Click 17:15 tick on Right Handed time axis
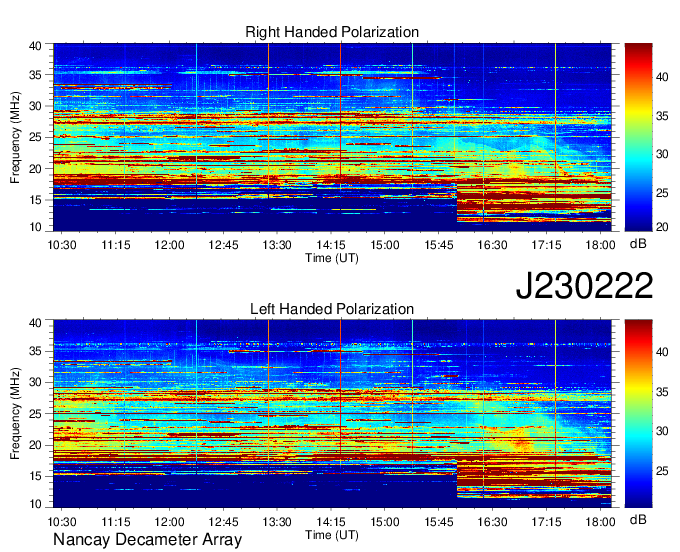 click(x=546, y=245)
